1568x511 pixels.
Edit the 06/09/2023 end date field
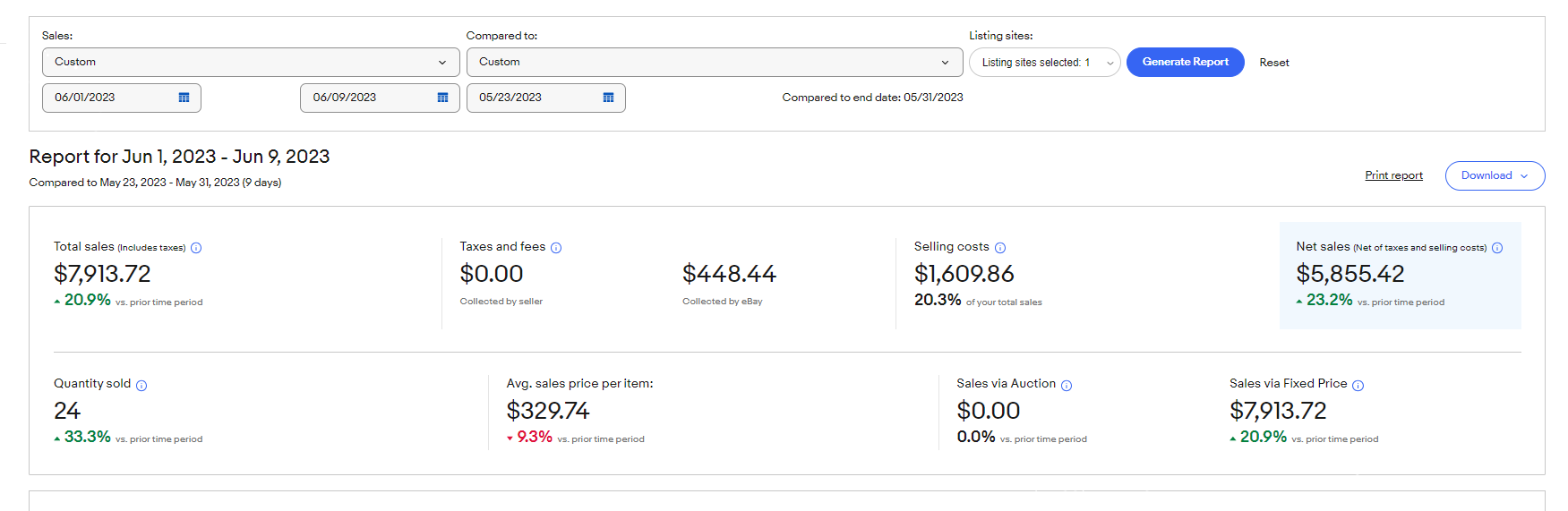[x=380, y=98]
